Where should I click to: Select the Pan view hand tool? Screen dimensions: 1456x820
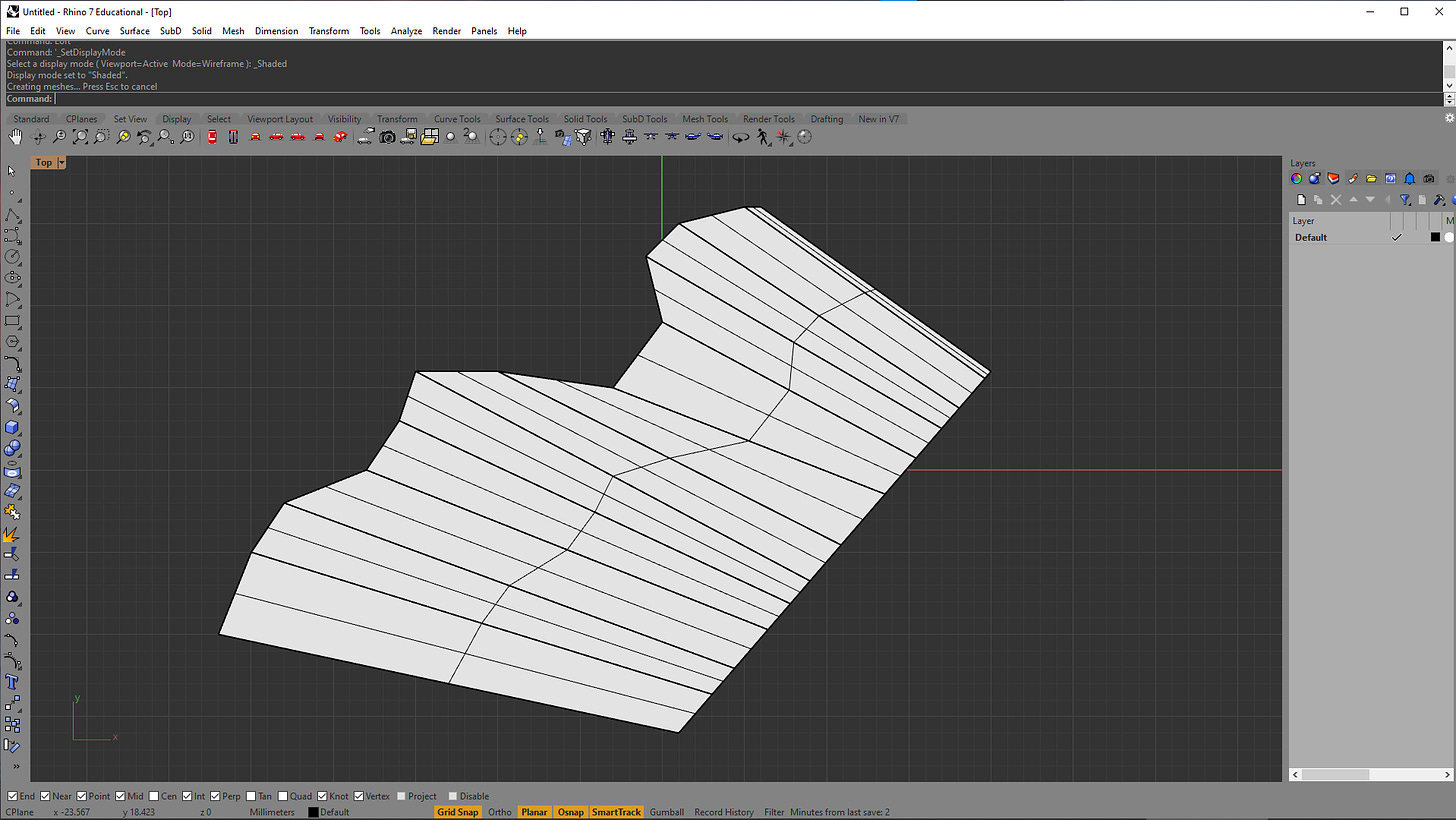(17, 137)
